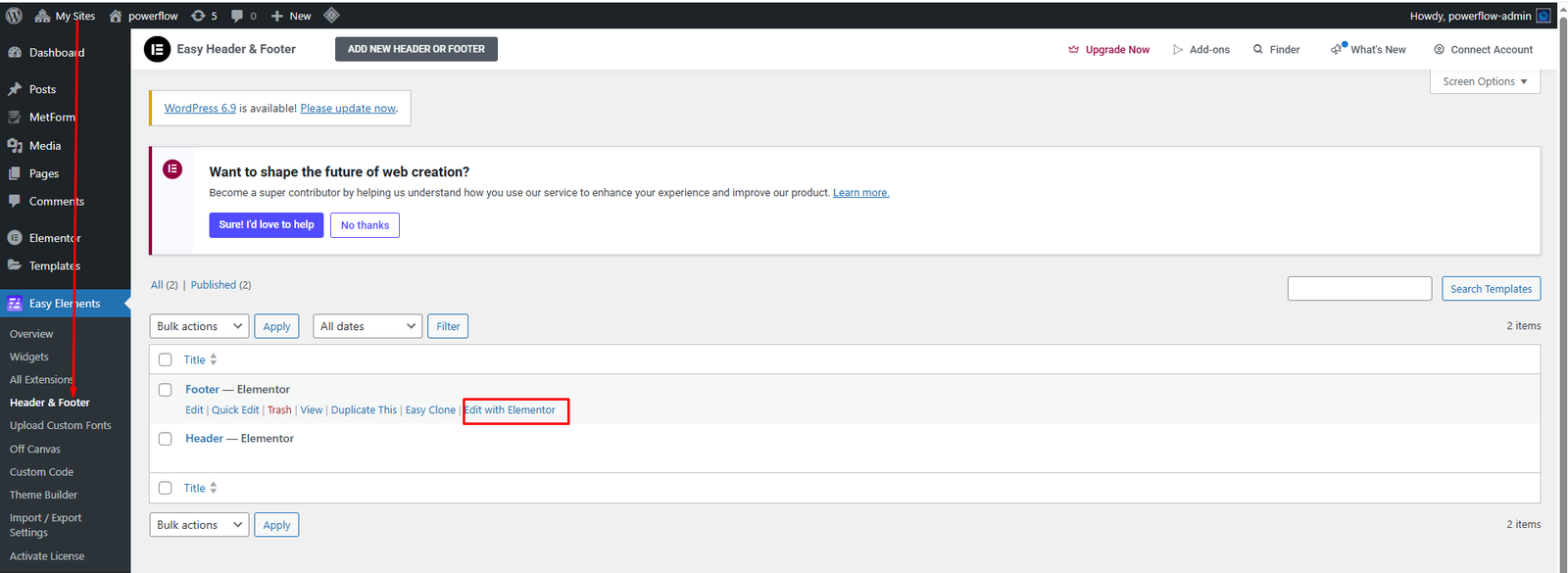Sort templates using the Title column arrows
This screenshot has width=1568, height=573.
214,359
